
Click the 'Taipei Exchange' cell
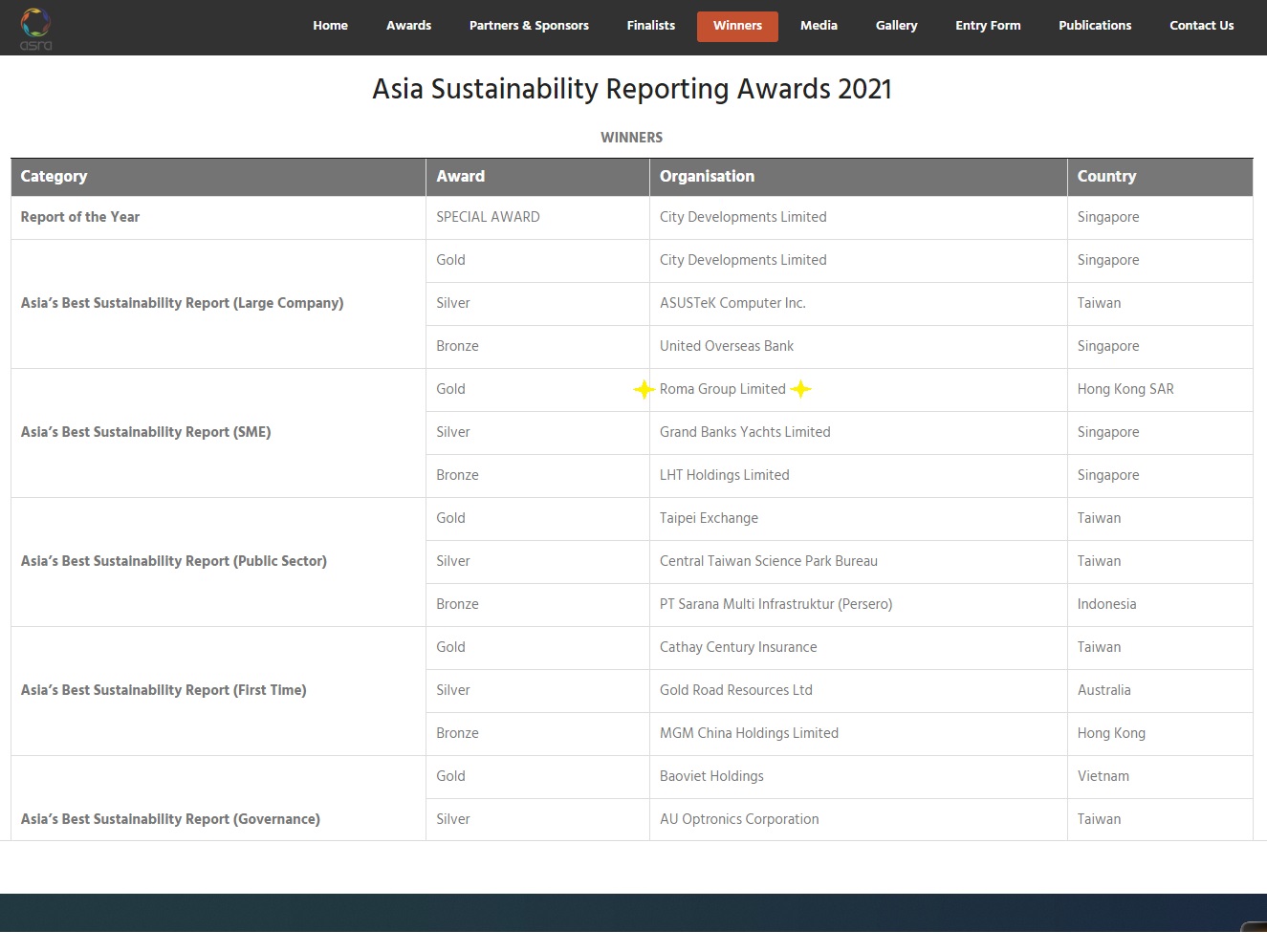click(858, 519)
